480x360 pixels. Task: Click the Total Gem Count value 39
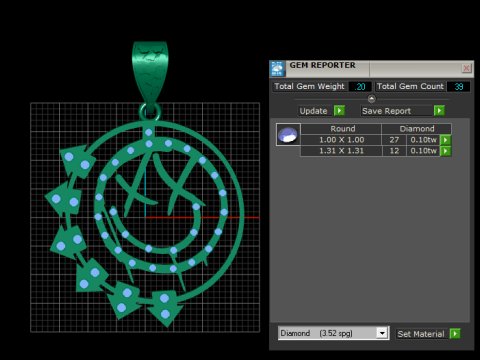pyautogui.click(x=458, y=87)
